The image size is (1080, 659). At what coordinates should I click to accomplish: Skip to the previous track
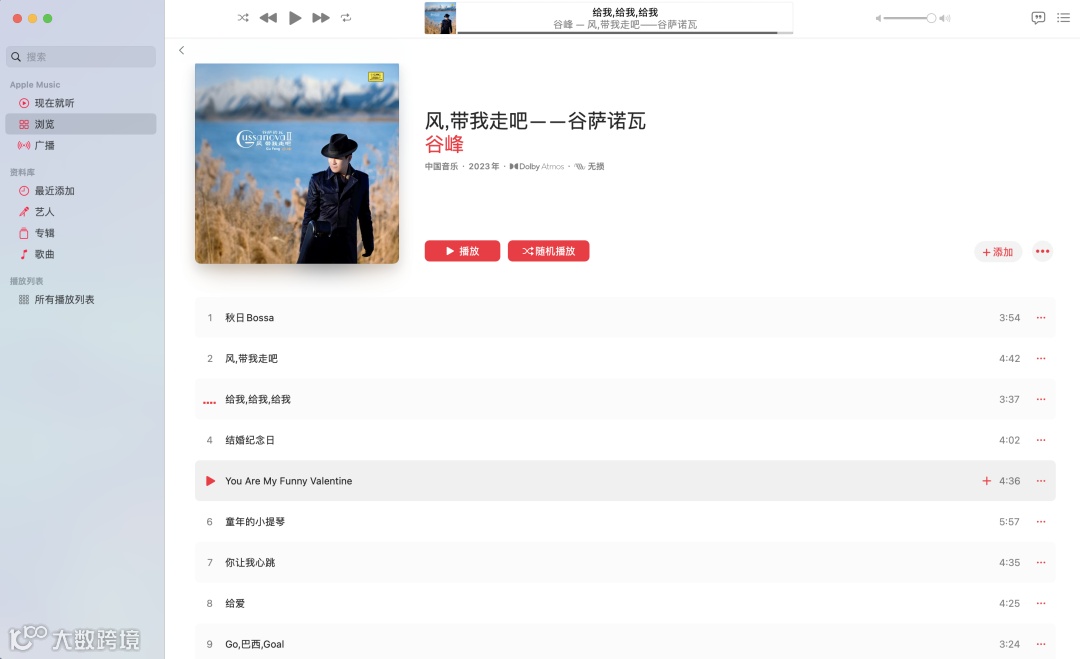pos(268,18)
